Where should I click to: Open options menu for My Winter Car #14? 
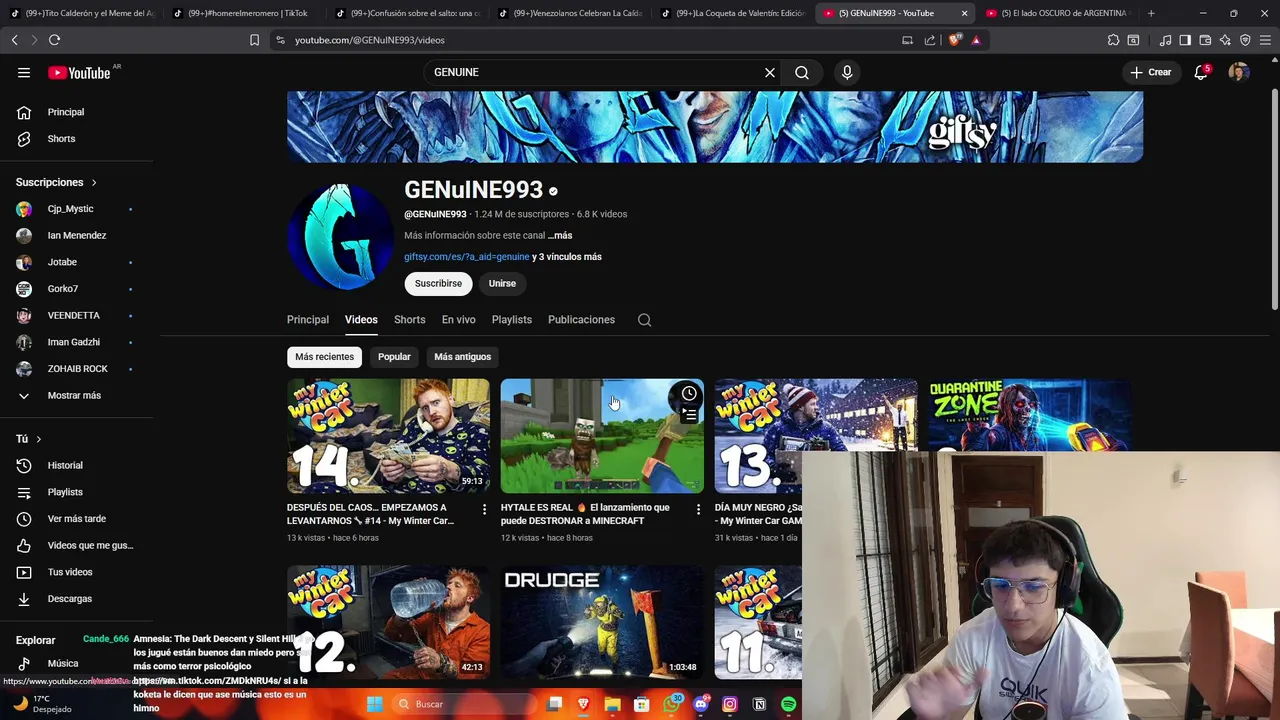pos(484,509)
